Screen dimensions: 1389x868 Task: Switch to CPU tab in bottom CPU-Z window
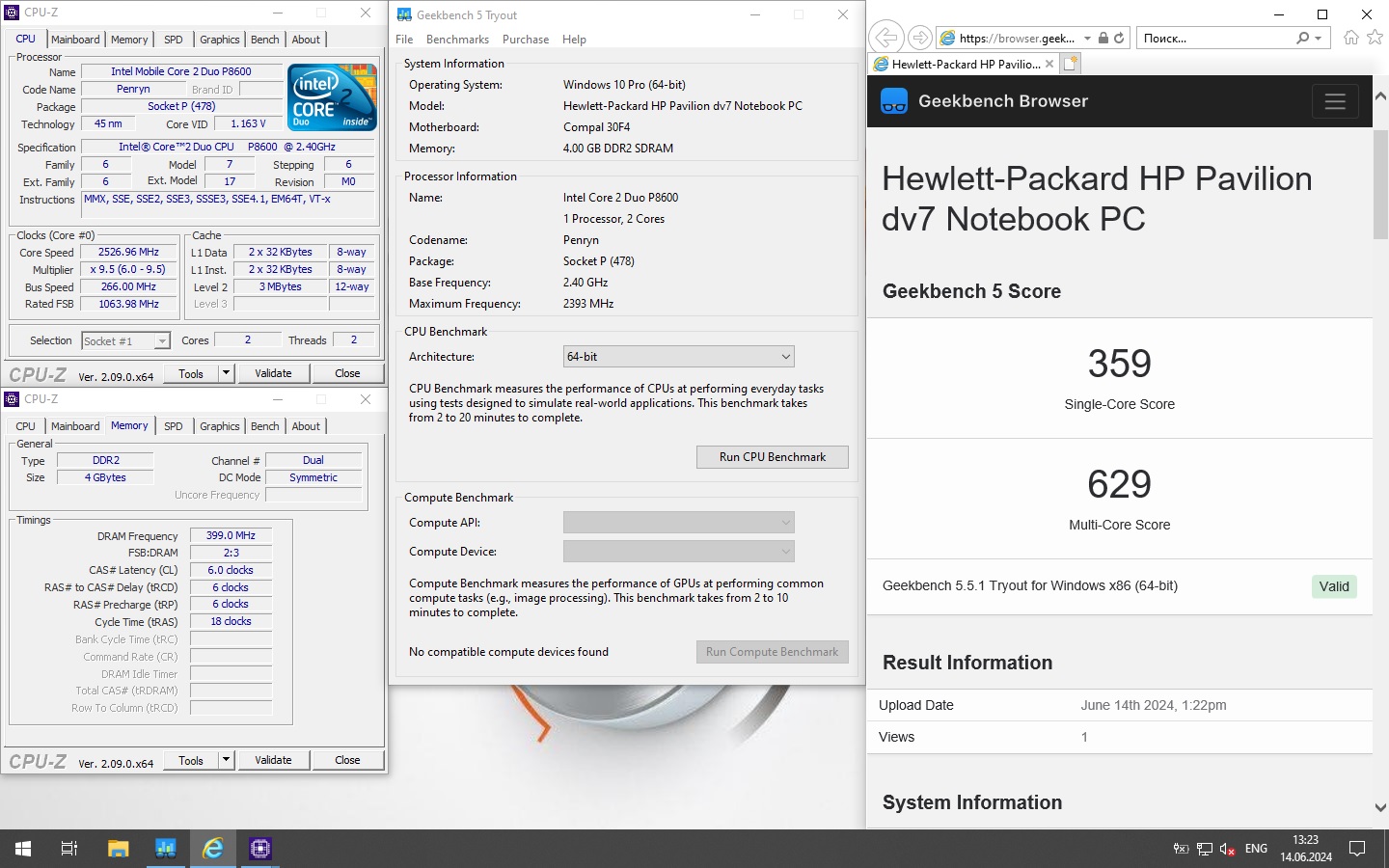26,426
